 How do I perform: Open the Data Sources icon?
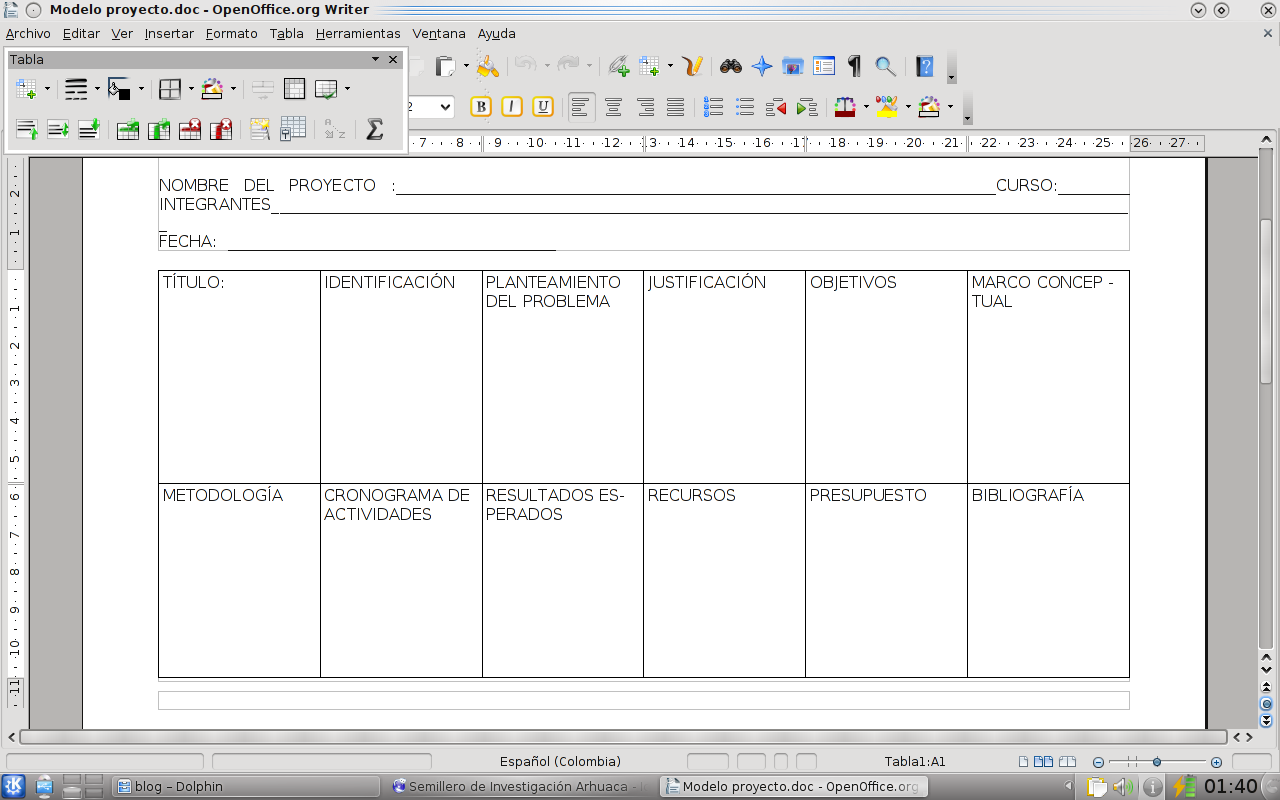[824, 66]
